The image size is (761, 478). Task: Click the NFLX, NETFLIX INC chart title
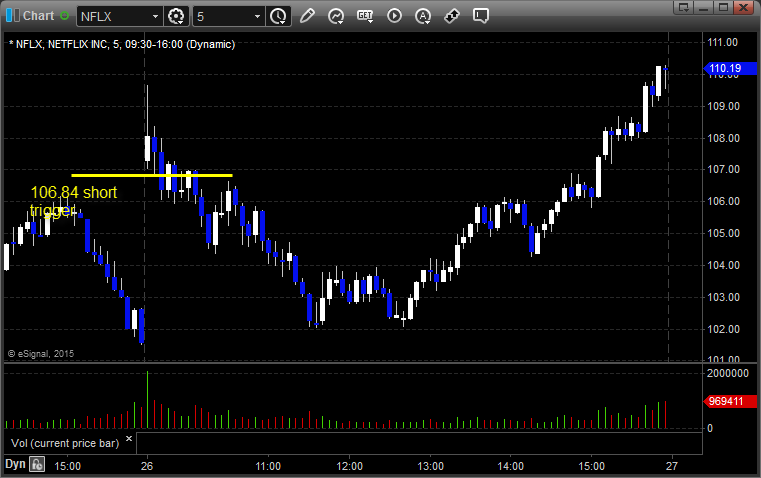click(x=122, y=44)
